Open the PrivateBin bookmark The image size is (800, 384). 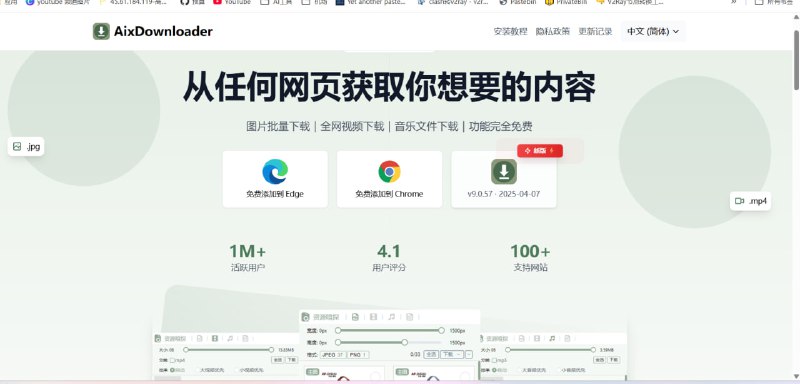click(x=566, y=2)
